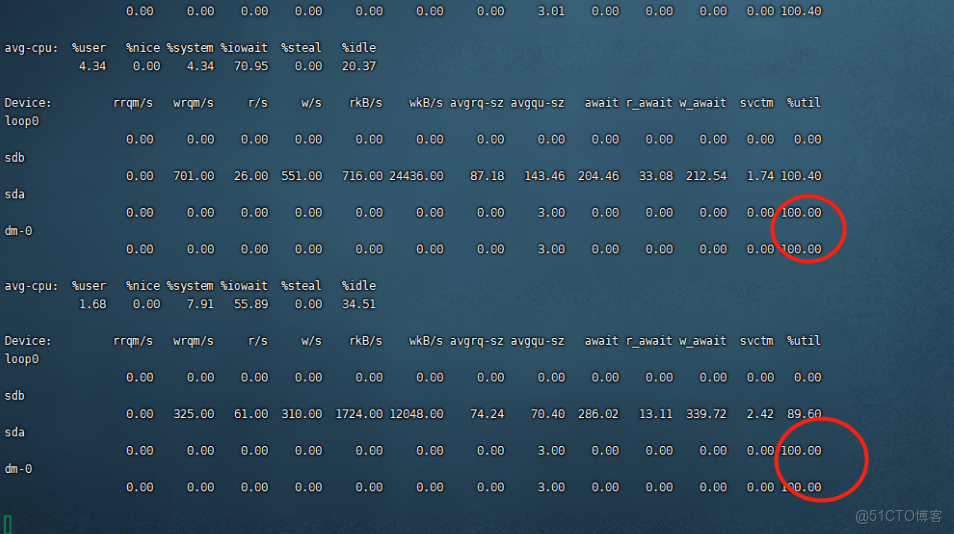Click sdb wrqm/s value 325.00
The width and height of the screenshot is (954, 534).
click(x=193, y=414)
